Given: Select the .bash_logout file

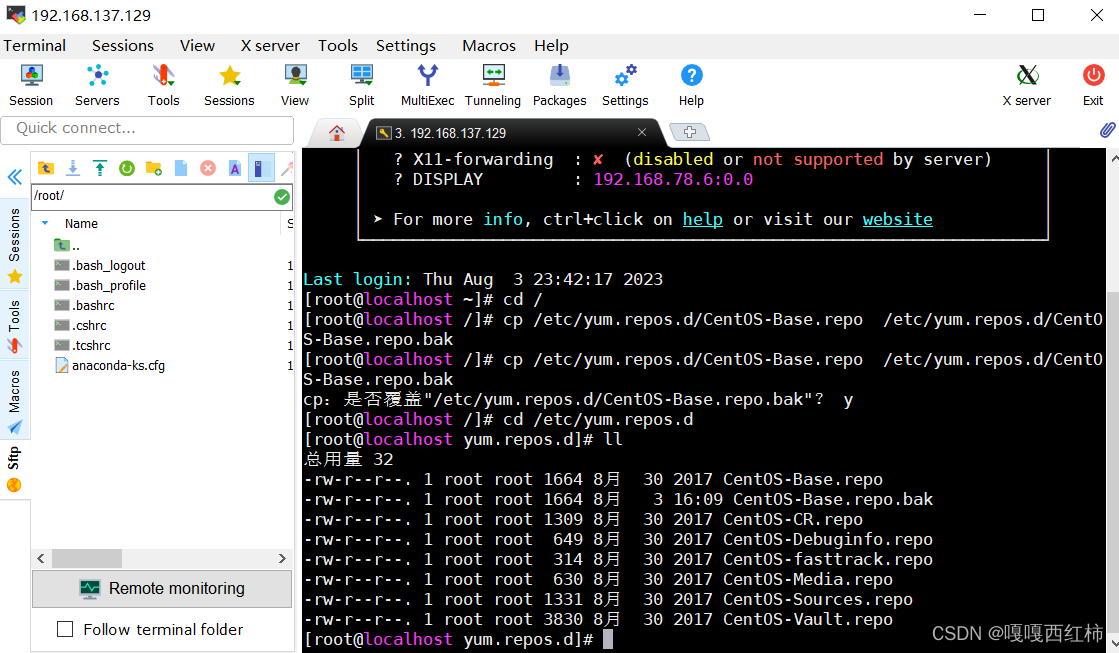Looking at the screenshot, I should [100, 265].
